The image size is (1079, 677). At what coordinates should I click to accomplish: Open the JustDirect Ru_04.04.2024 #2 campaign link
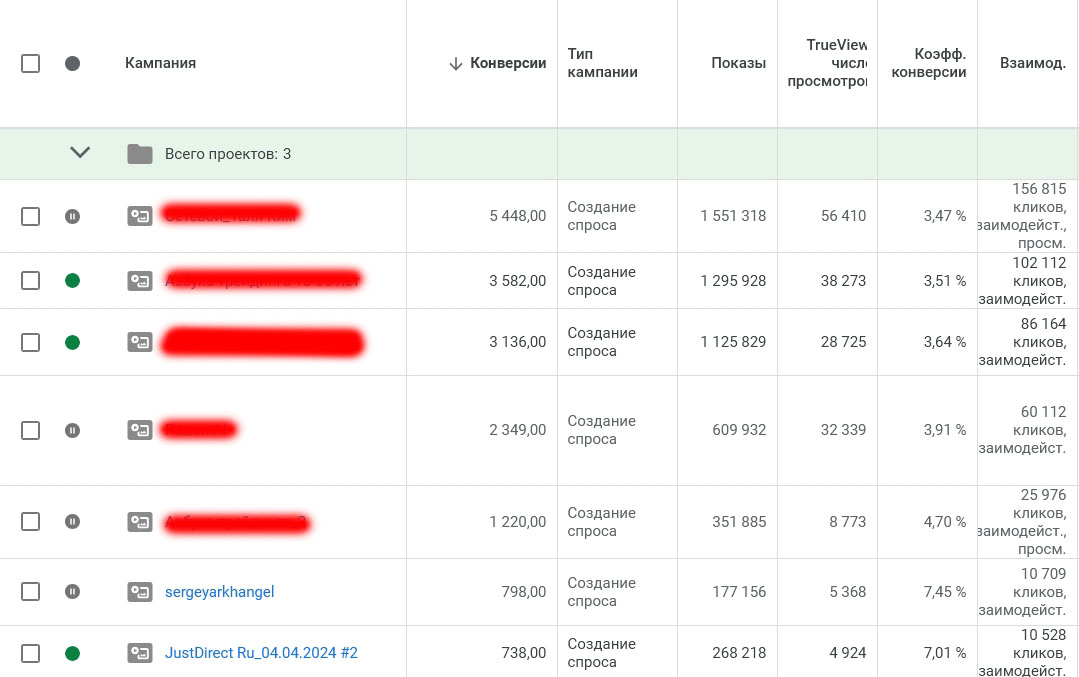261,653
